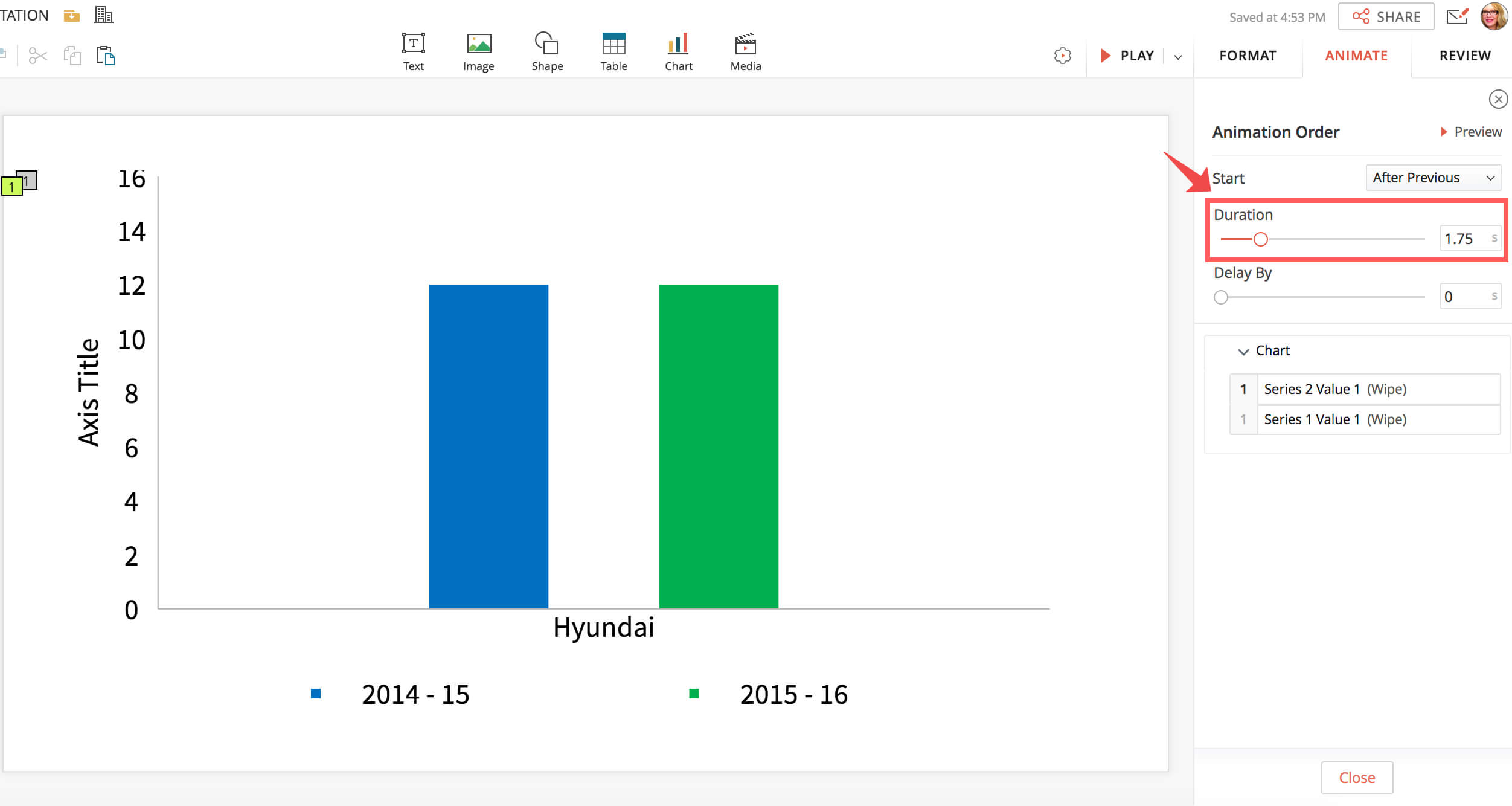This screenshot has width=1512, height=806.
Task: Switch to the FORMAT tab
Action: point(1248,56)
